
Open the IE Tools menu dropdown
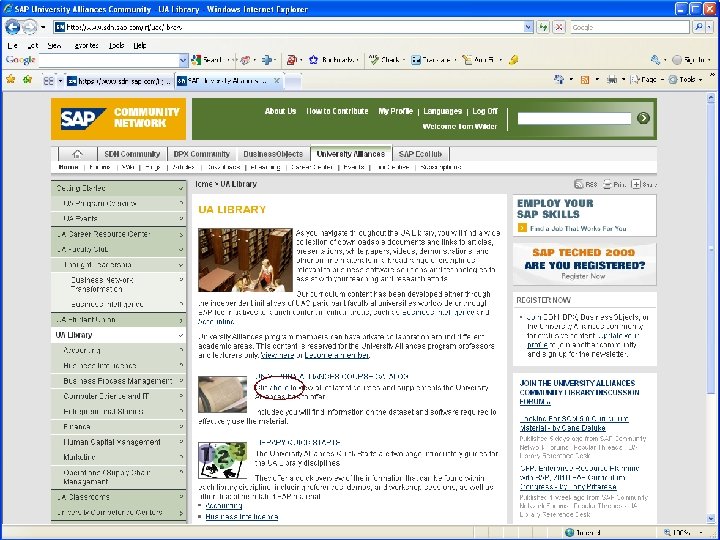point(686,80)
